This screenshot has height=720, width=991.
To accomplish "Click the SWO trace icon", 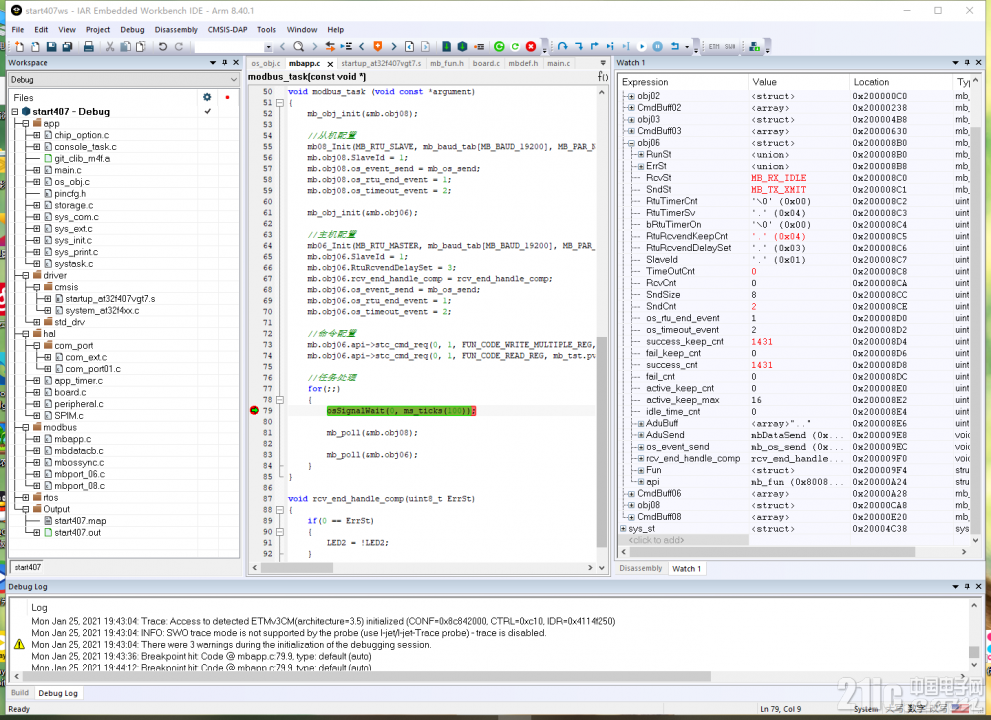I will 730,47.
